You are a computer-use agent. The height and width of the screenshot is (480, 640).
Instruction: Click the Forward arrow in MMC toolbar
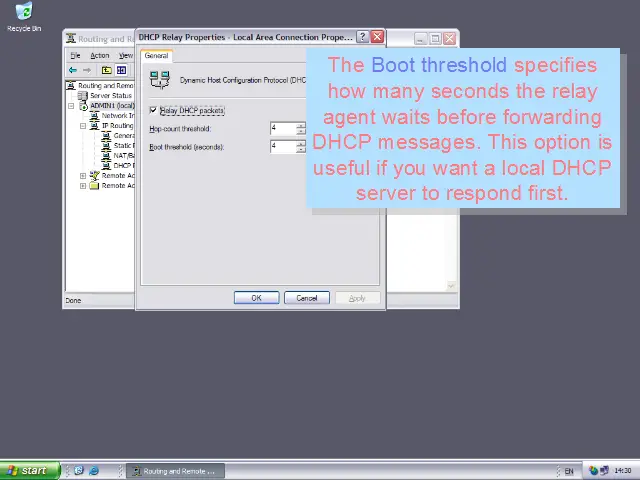click(87, 70)
